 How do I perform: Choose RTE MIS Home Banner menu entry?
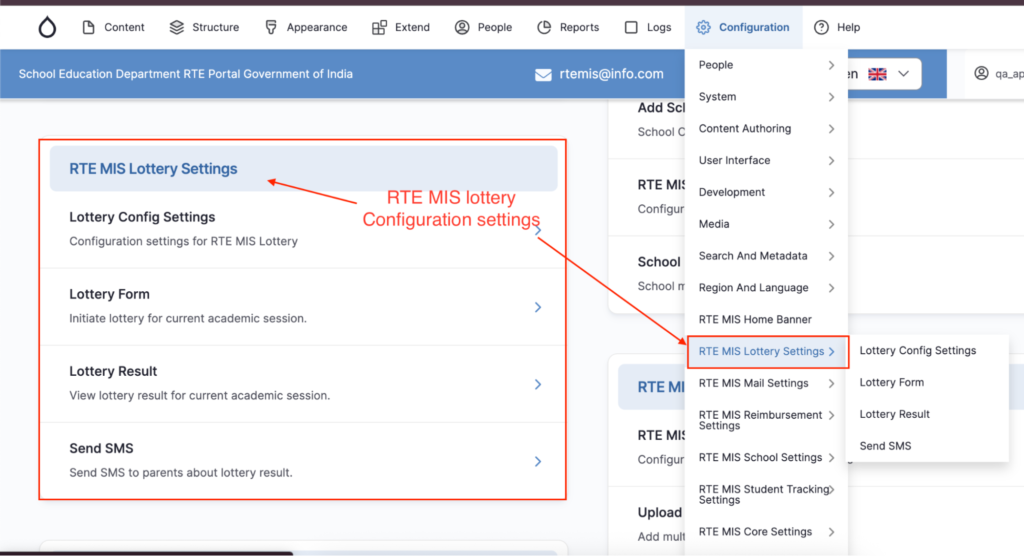[755, 320]
